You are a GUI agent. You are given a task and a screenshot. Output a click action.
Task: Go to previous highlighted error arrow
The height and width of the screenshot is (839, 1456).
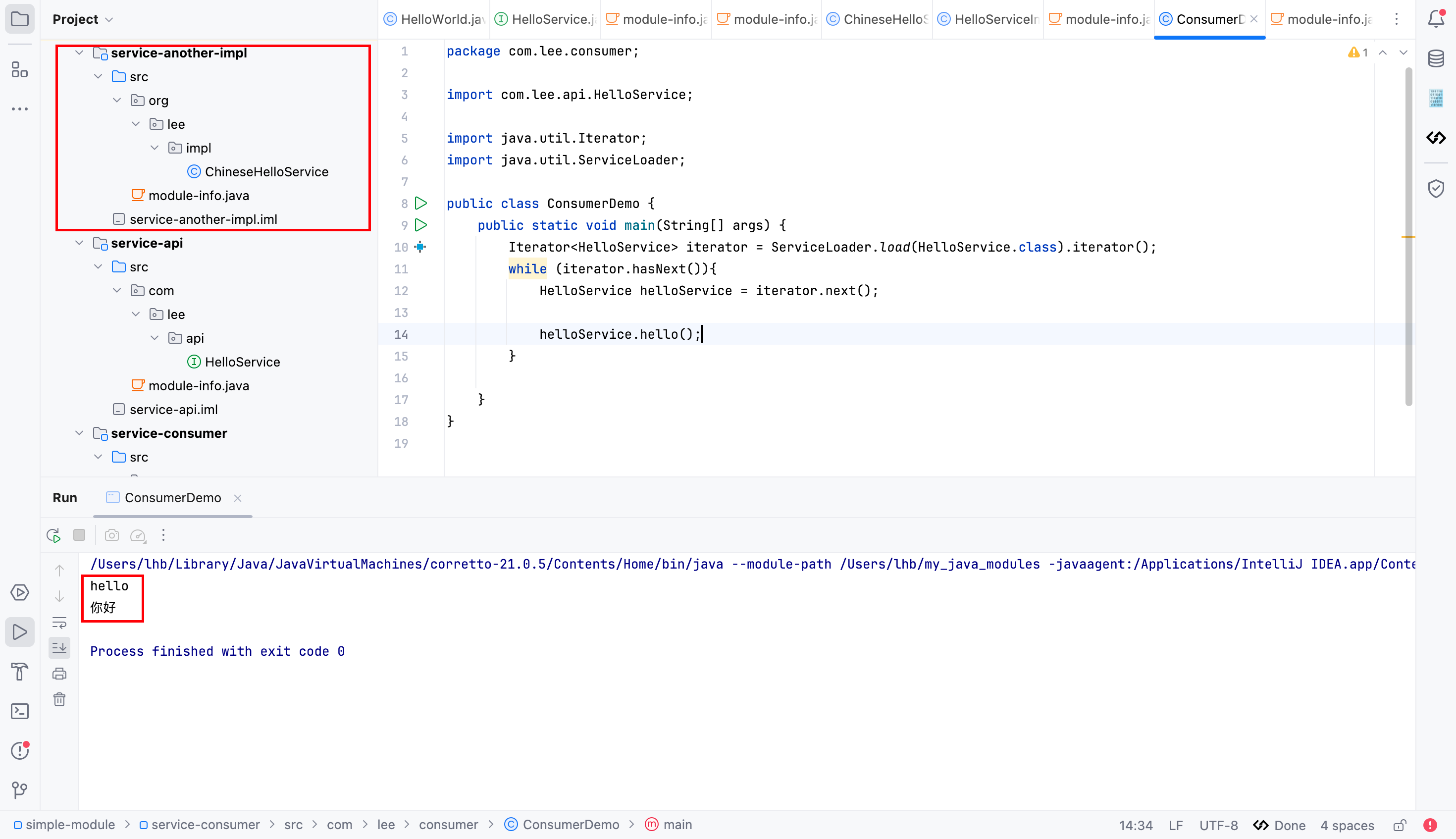pos(1382,52)
